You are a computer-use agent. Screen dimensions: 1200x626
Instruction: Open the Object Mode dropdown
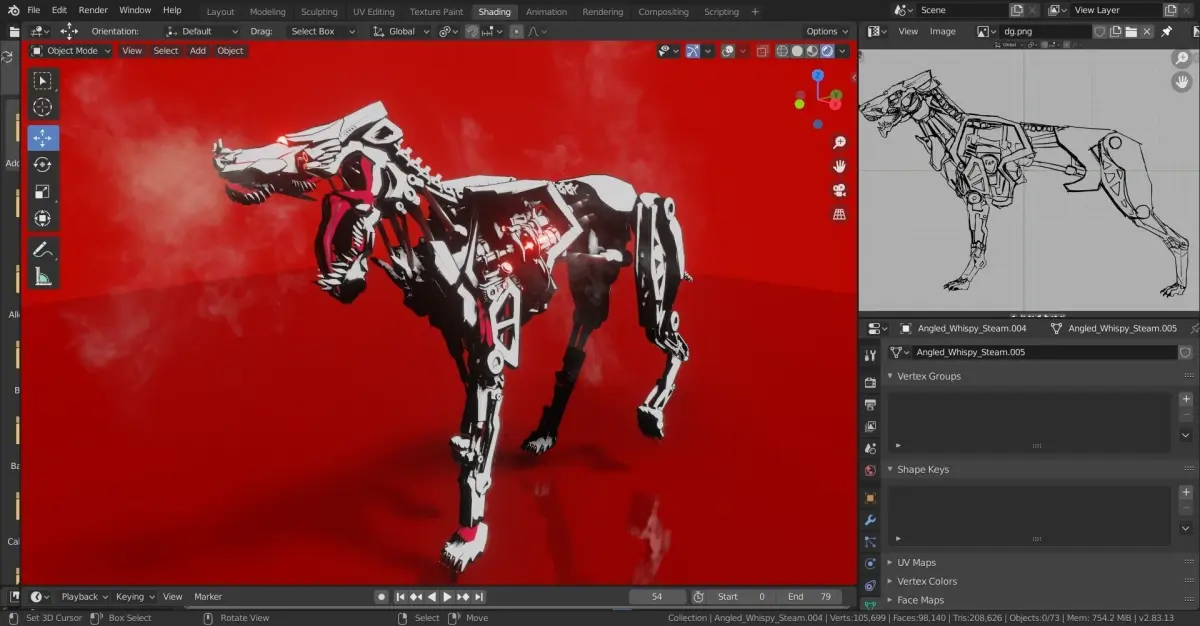(71, 51)
